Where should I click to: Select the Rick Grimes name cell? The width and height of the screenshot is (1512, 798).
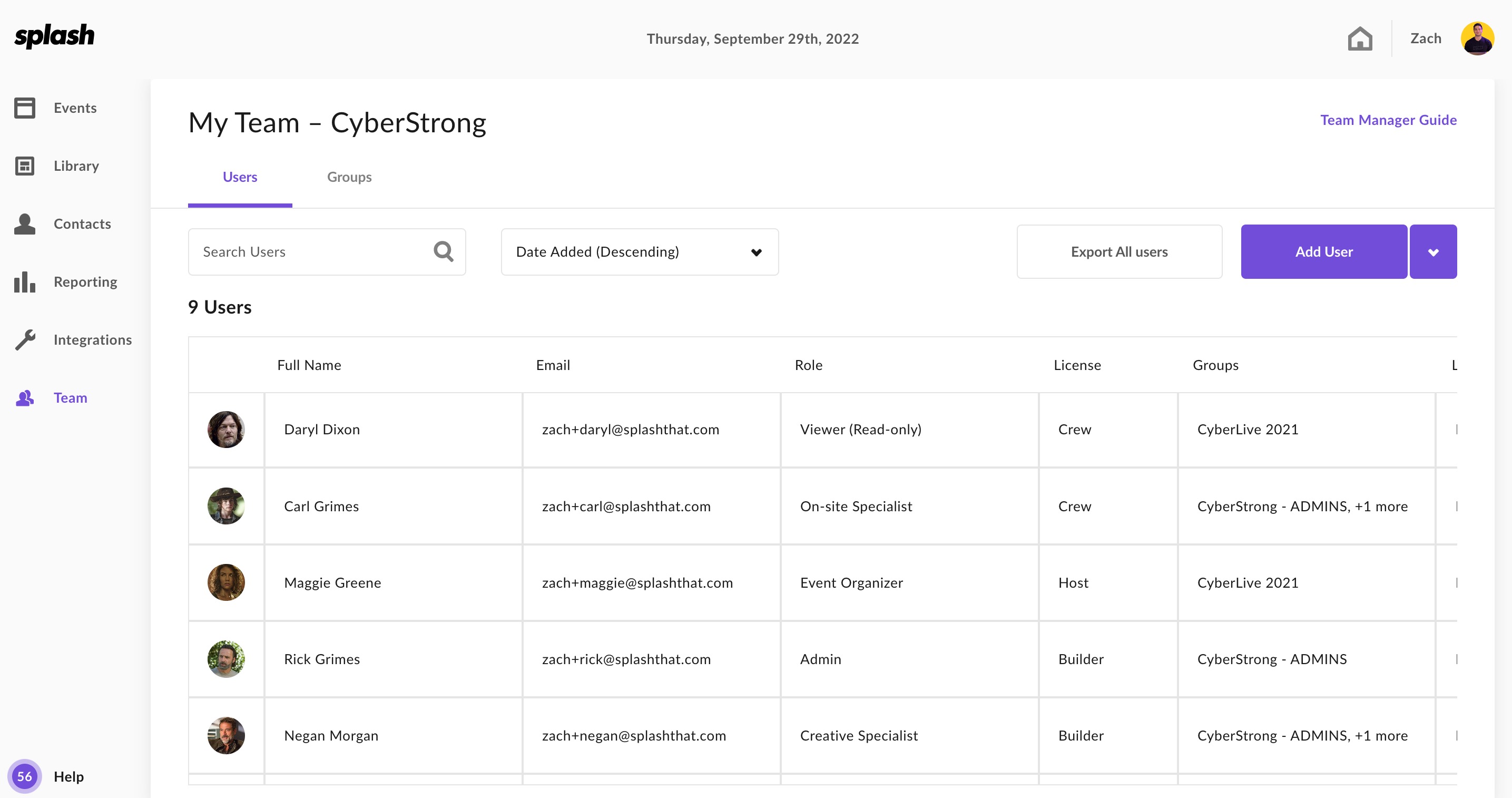[x=393, y=659]
